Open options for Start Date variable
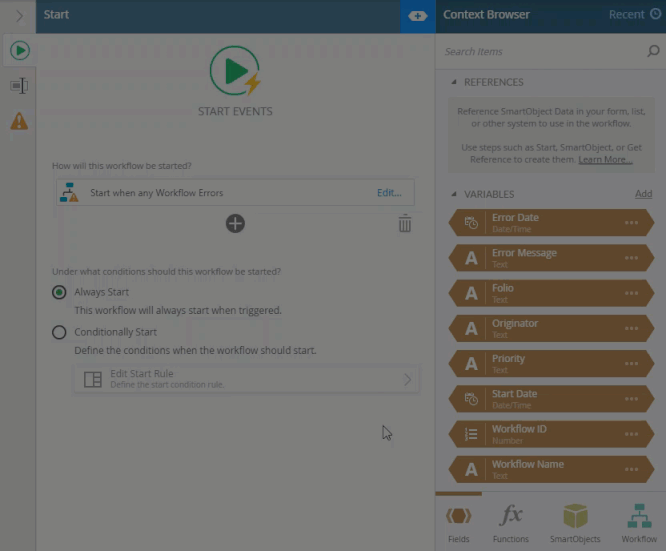 coord(631,399)
